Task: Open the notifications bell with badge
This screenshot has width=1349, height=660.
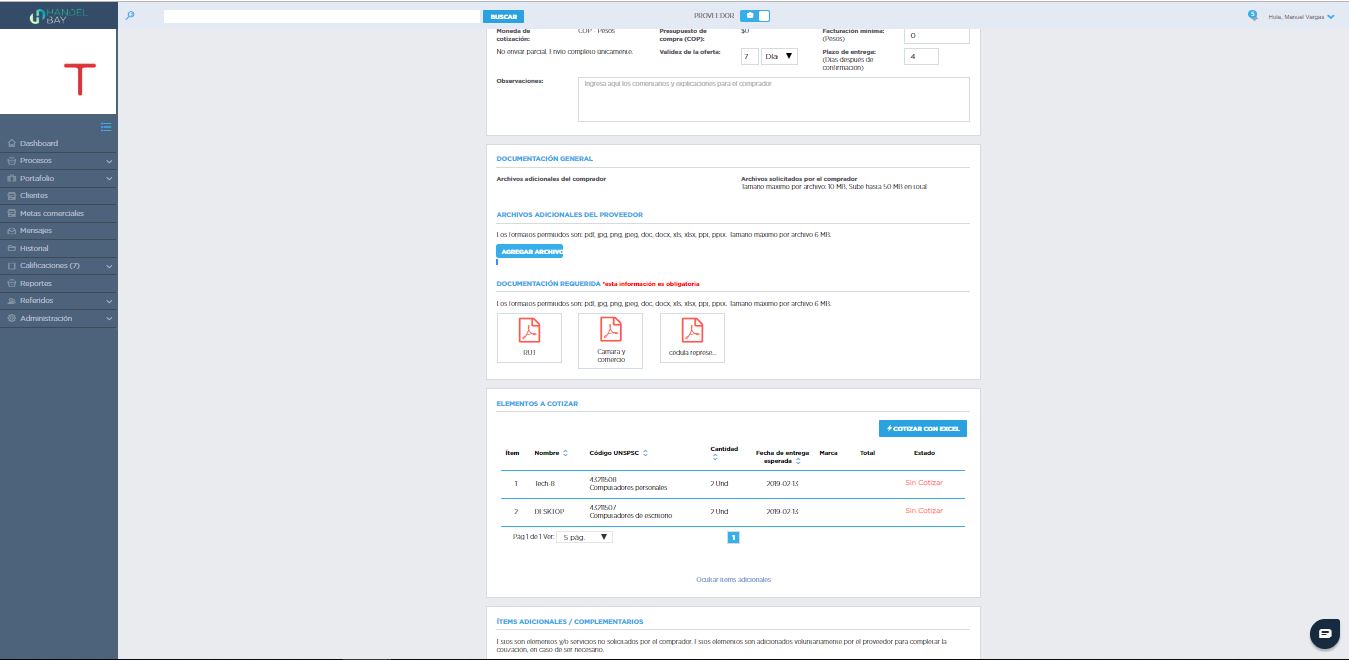Action: click(x=1253, y=15)
